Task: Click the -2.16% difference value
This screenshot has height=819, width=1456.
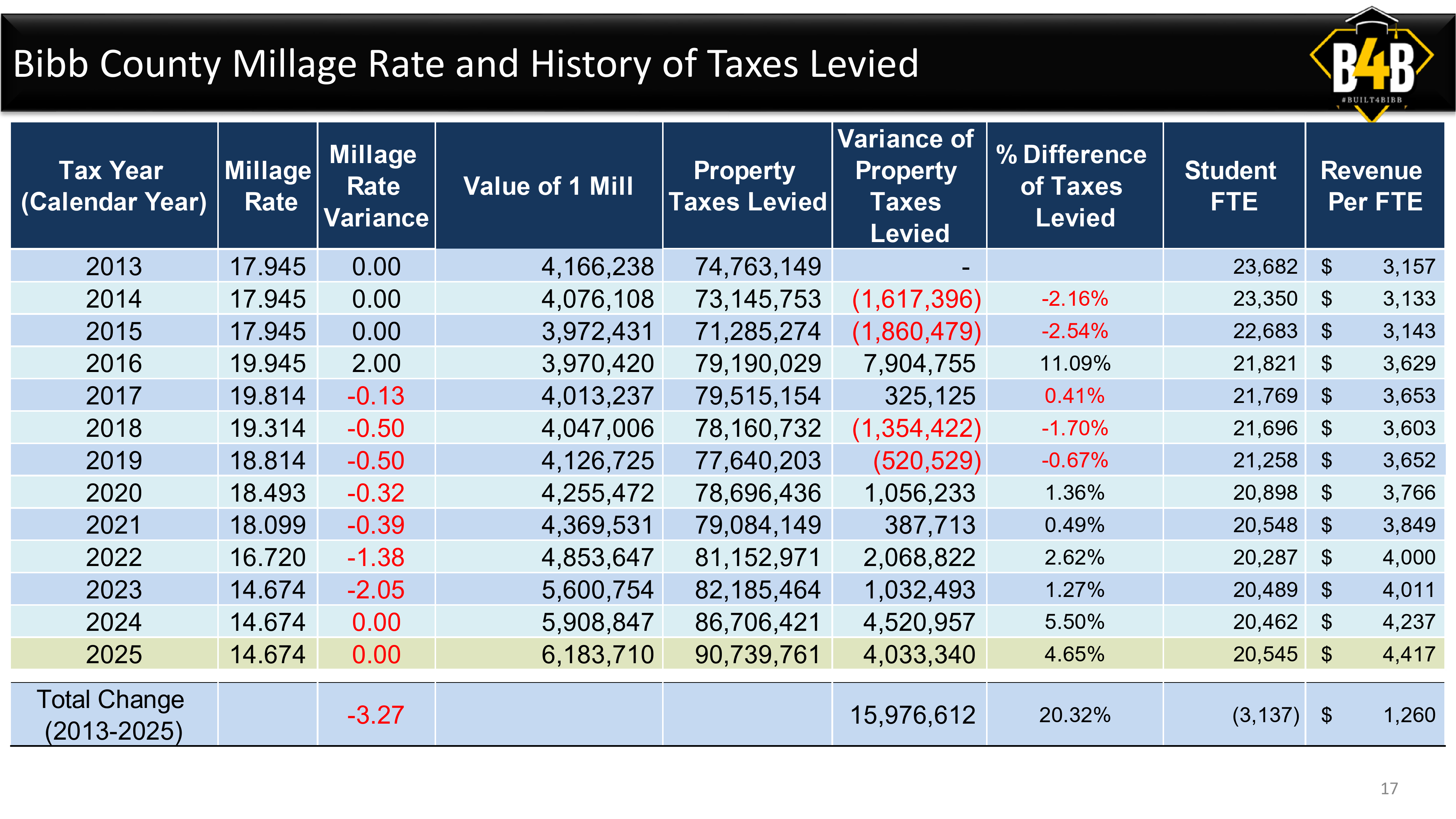Action: [x=1075, y=298]
